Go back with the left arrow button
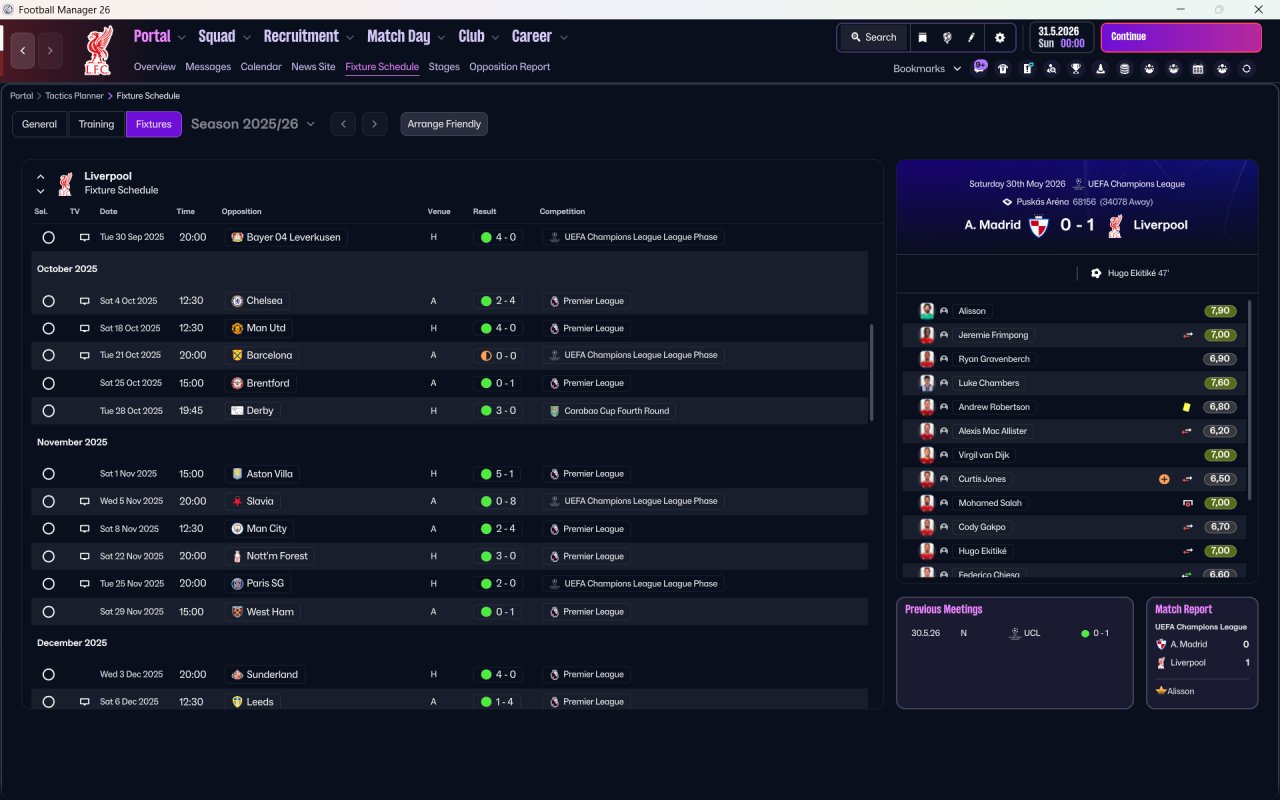 pyautogui.click(x=23, y=51)
